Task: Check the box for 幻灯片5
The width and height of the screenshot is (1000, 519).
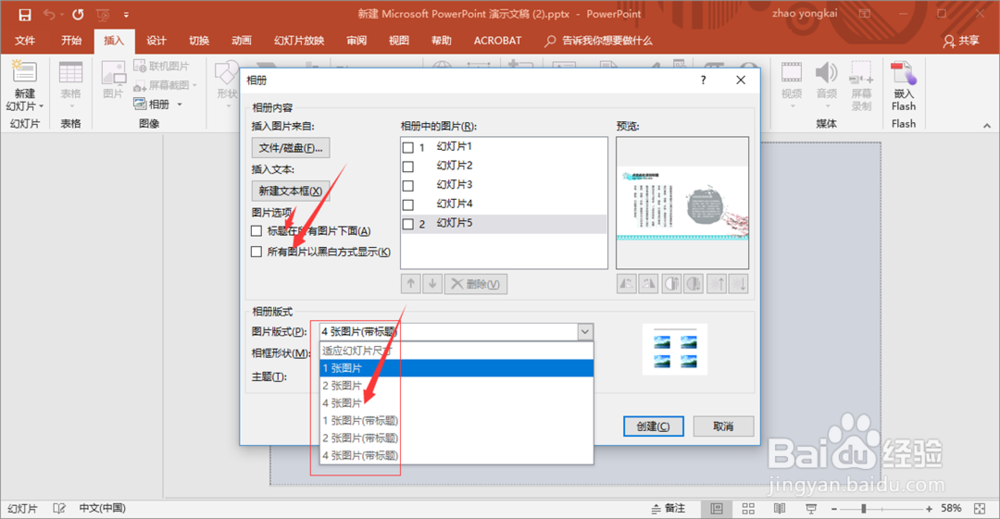Action: 408,224
